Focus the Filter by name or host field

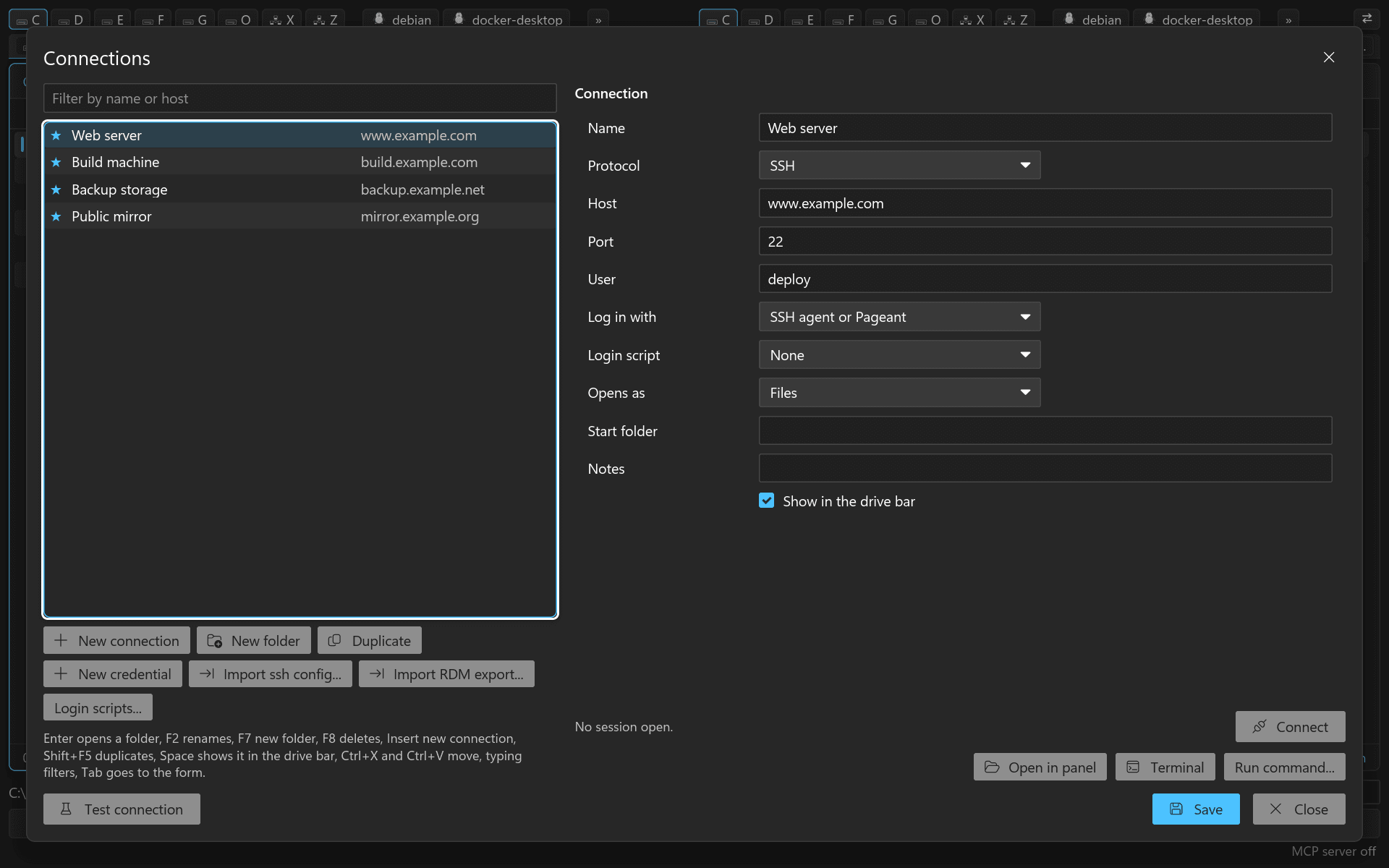pyautogui.click(x=300, y=98)
